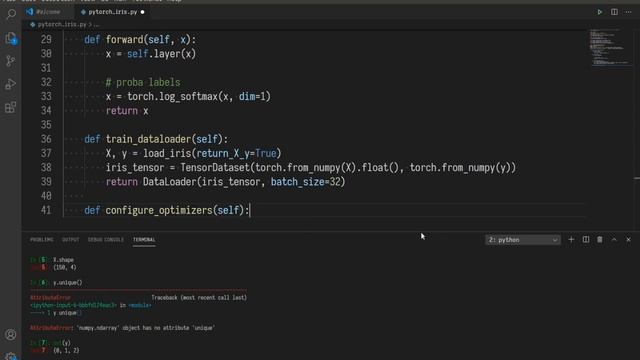The height and width of the screenshot is (360, 640).
Task: Open the Manage gear settings icon
Action: coord(11,356)
